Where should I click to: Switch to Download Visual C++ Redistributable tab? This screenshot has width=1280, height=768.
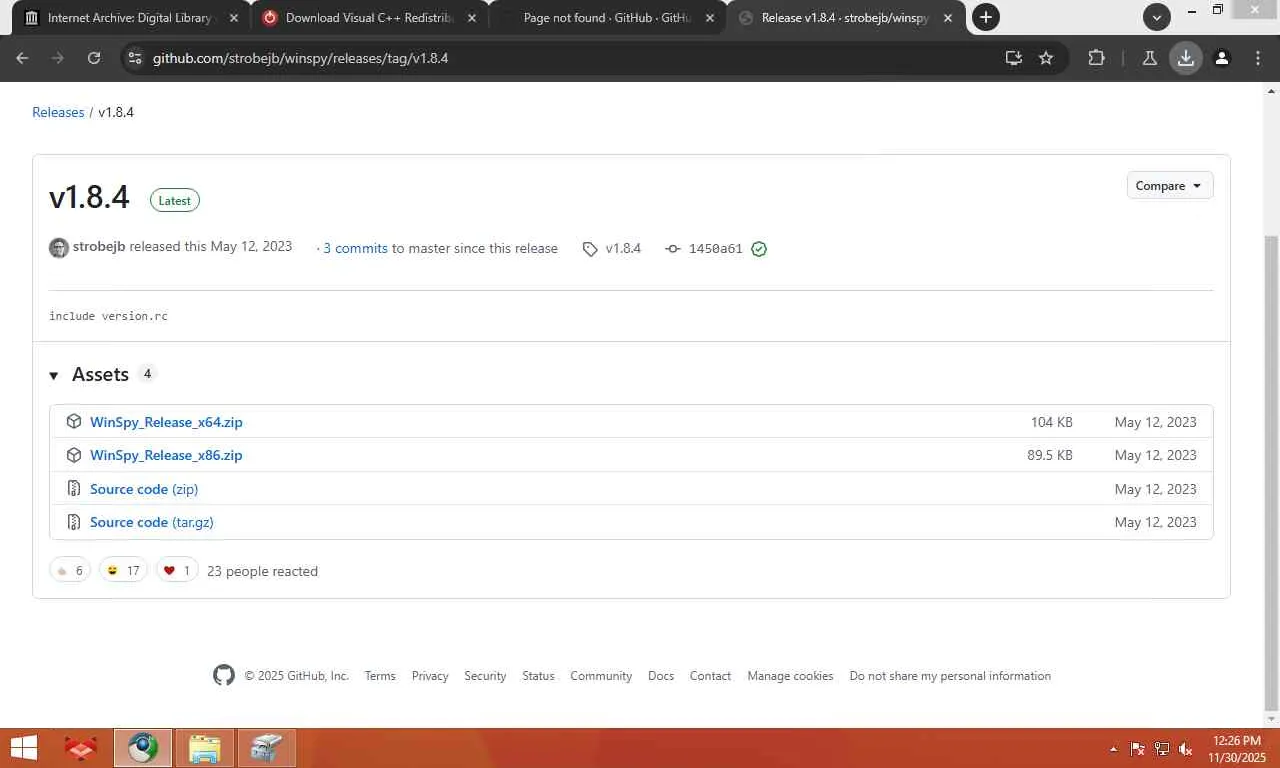click(368, 17)
